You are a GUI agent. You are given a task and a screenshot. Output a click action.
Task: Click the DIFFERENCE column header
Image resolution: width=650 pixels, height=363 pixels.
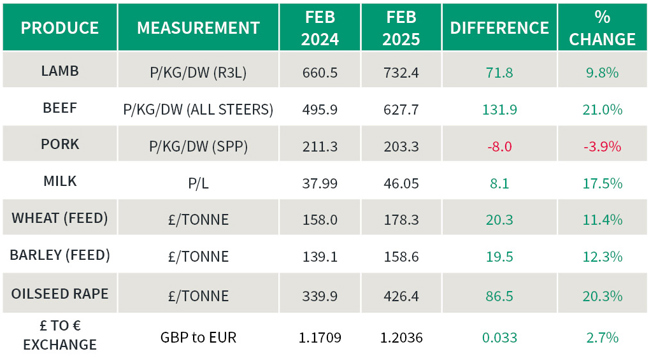point(500,28)
